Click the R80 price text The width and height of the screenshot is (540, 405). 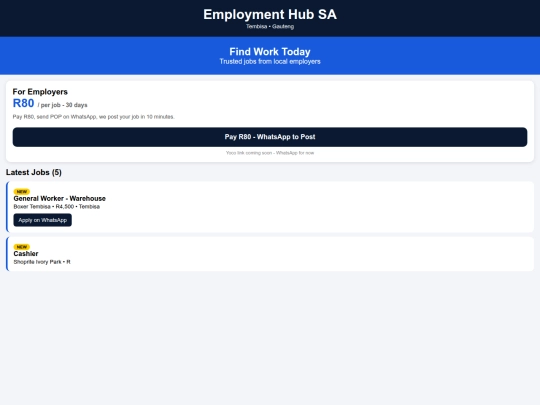pos(23,103)
